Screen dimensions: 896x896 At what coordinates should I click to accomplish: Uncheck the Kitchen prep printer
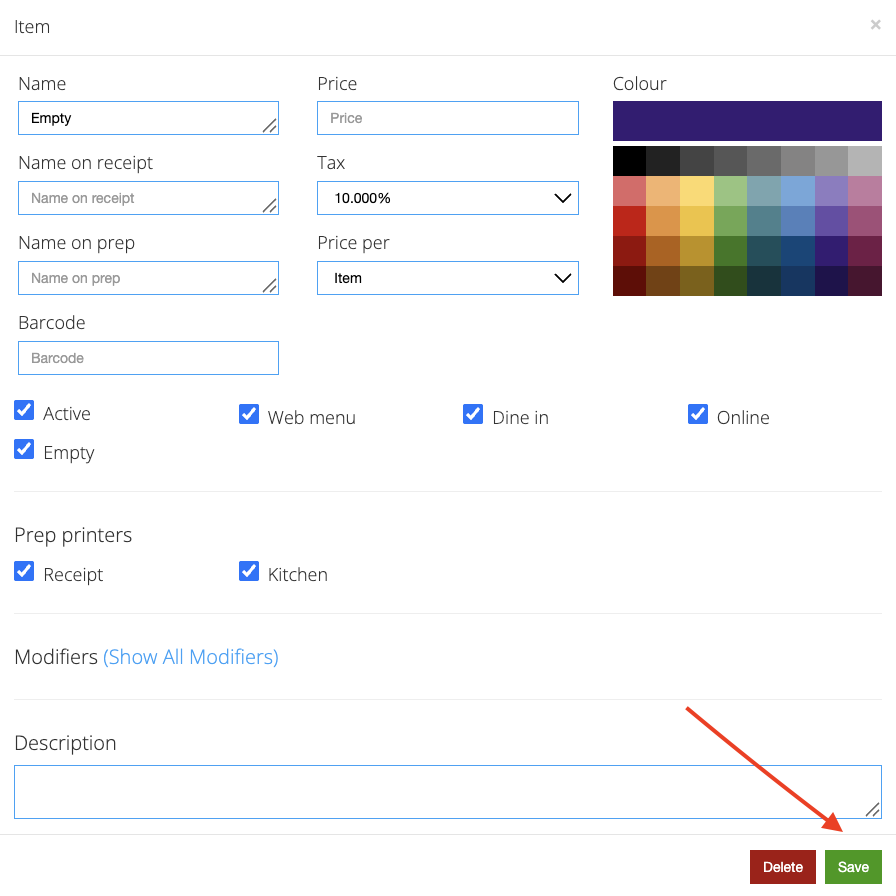click(249, 571)
